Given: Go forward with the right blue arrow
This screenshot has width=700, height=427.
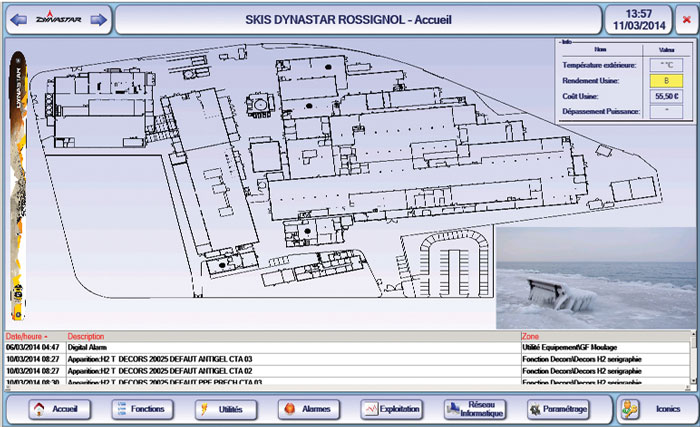Looking at the screenshot, I should [x=99, y=20].
